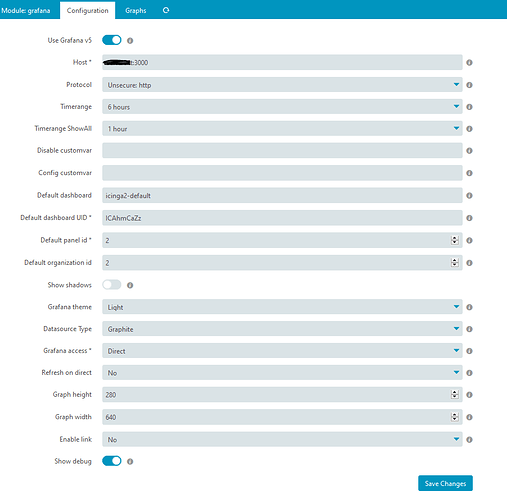Save Changes button click
The image size is (507, 500).
pos(445,483)
